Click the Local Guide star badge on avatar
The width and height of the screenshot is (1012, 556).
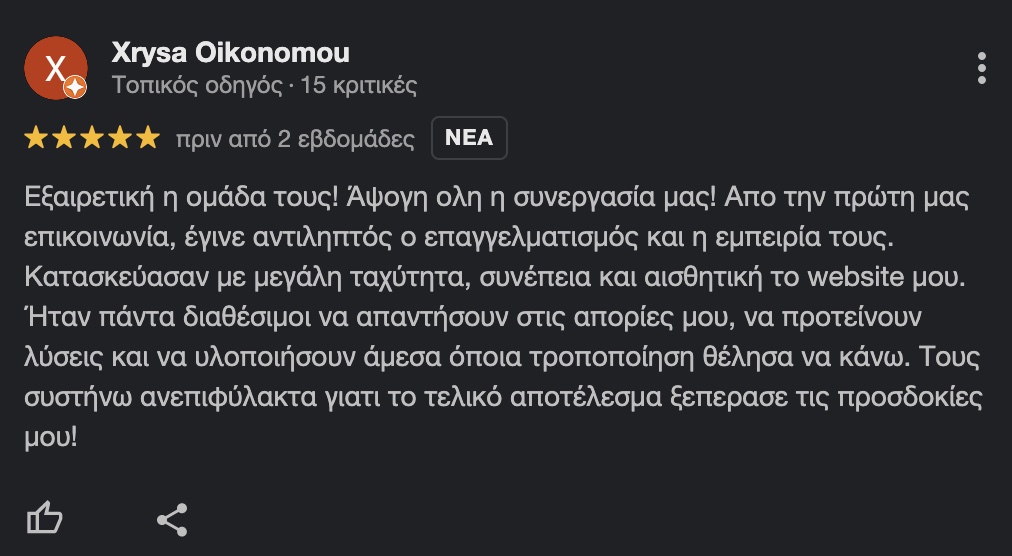[75, 88]
